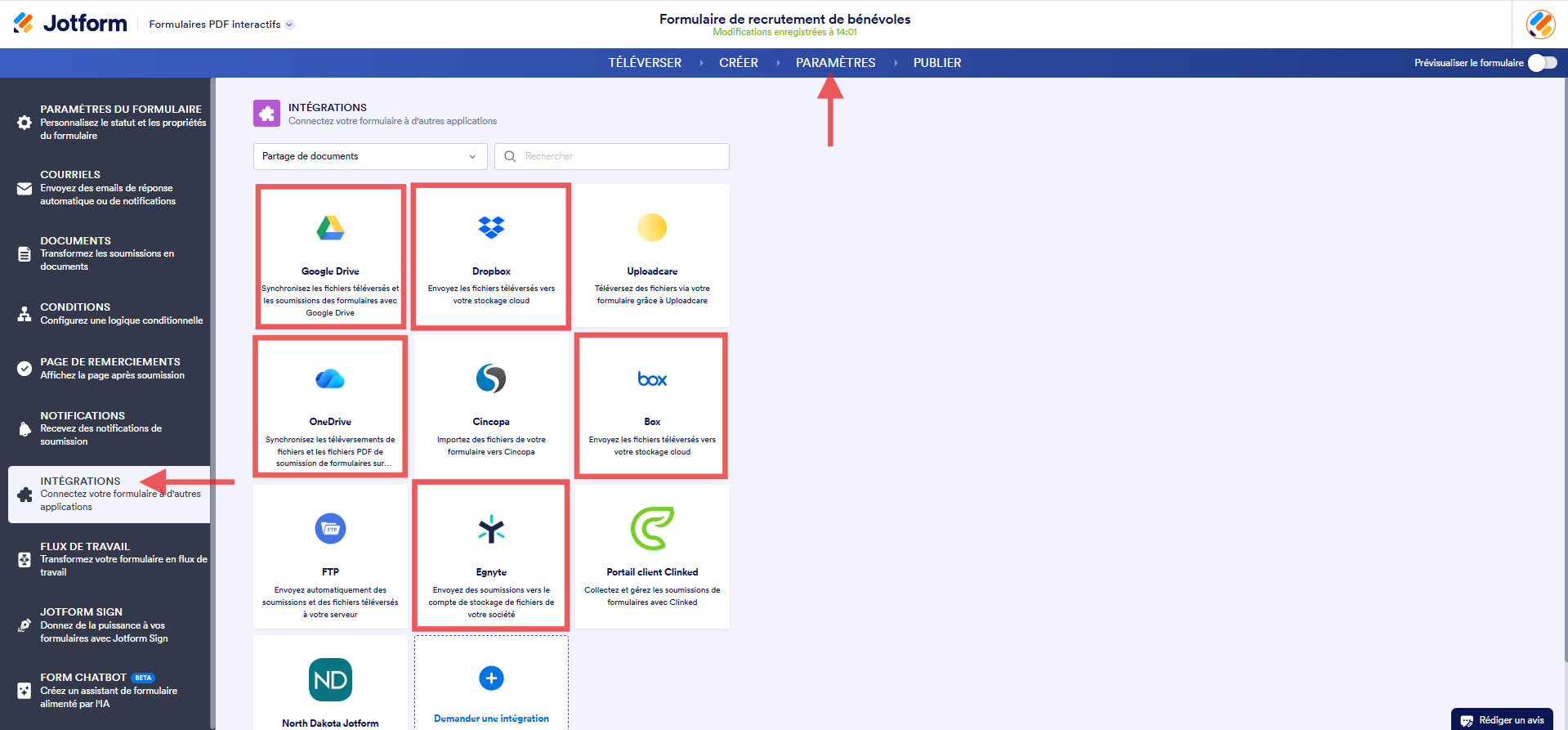Click the OneDrive cloud icon
Image resolution: width=1568 pixels, height=730 pixels.
click(330, 378)
